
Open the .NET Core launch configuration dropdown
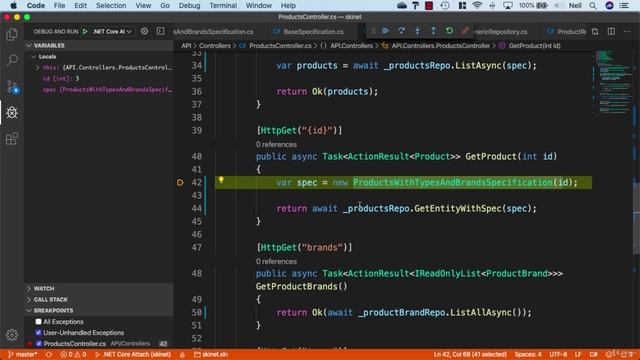(x=112, y=31)
